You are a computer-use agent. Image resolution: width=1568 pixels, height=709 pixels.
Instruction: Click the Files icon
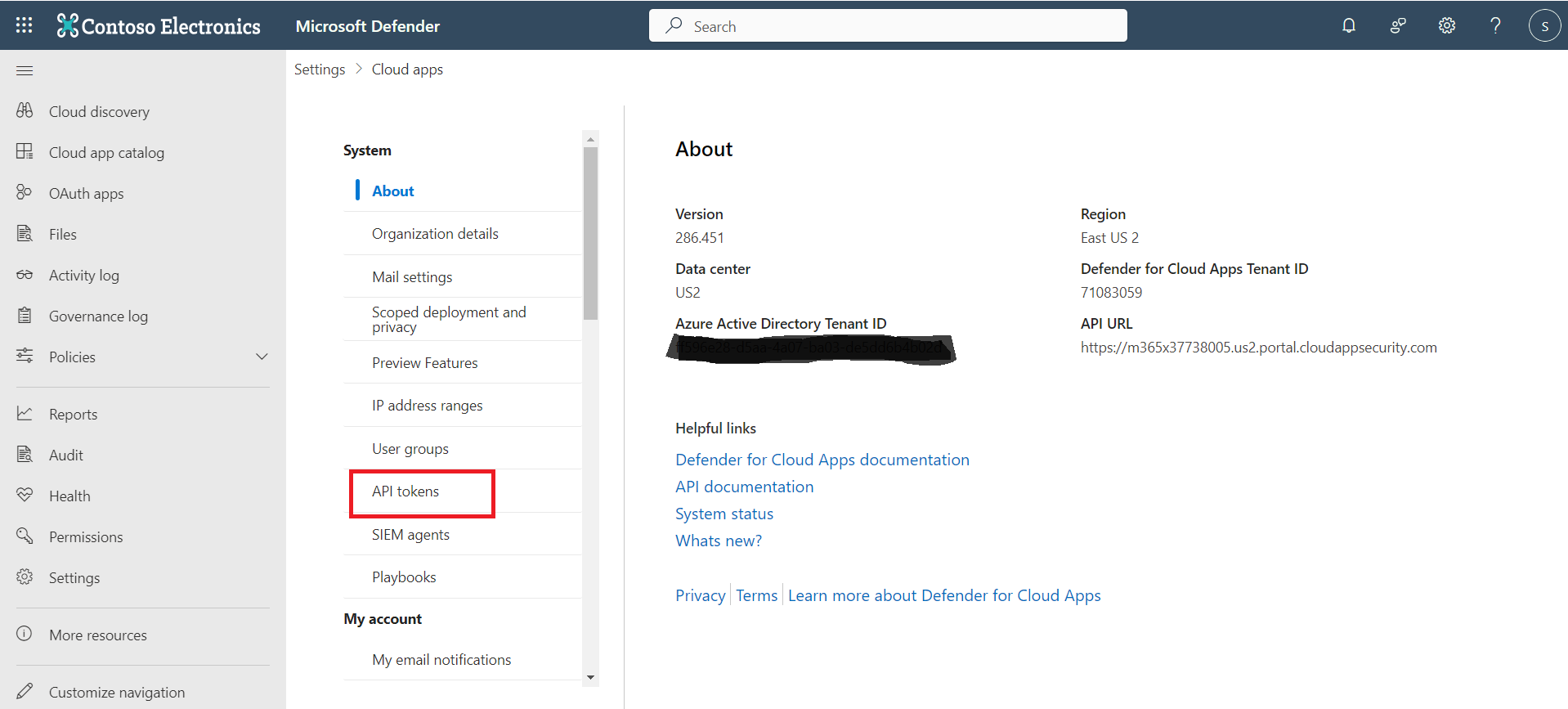tap(25, 233)
